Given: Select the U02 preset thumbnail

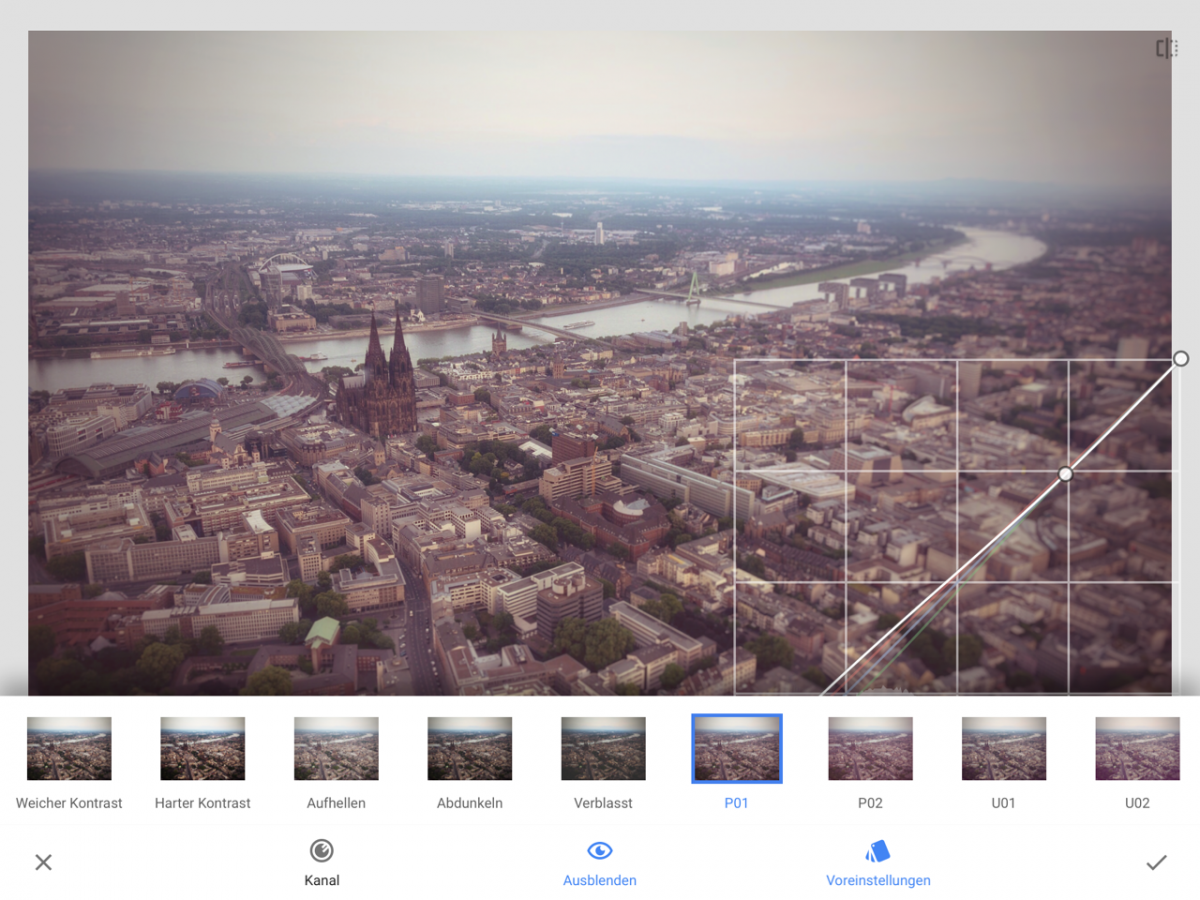Looking at the screenshot, I should 1137,749.
